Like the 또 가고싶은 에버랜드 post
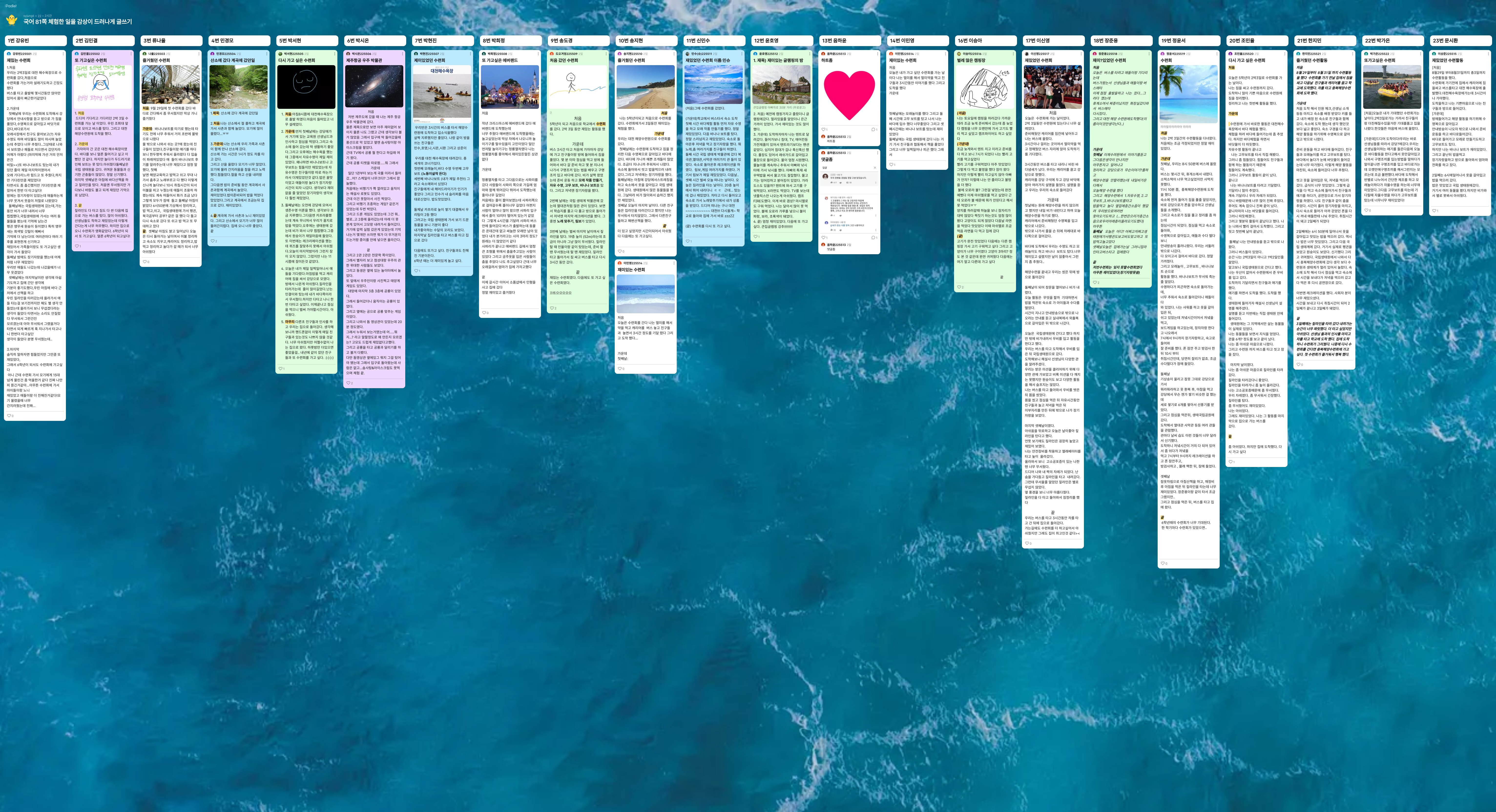The height and width of the screenshot is (812, 1496). [485, 312]
